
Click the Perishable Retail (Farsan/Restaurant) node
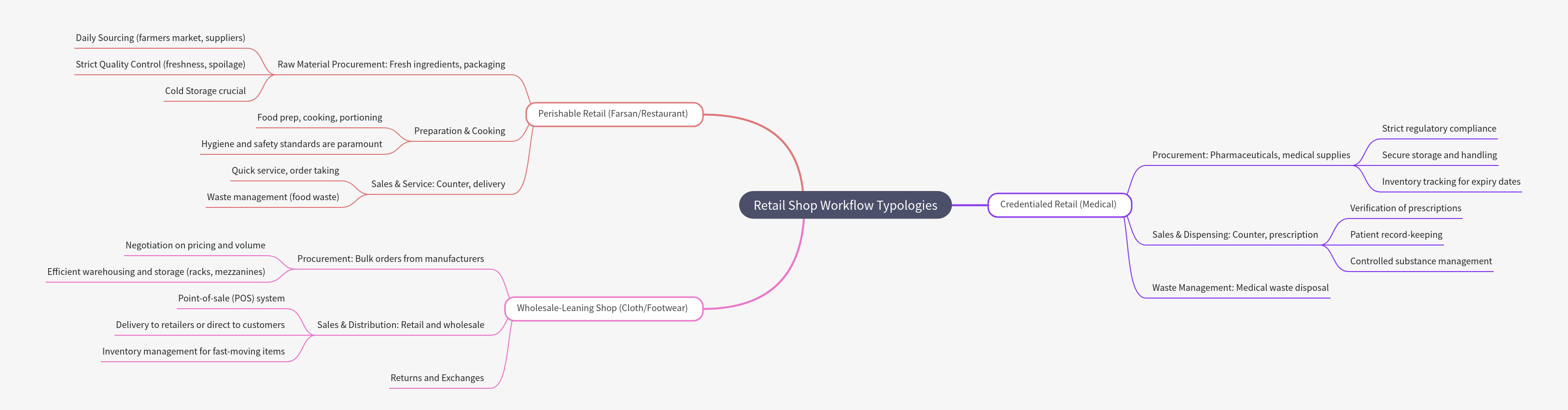click(614, 114)
